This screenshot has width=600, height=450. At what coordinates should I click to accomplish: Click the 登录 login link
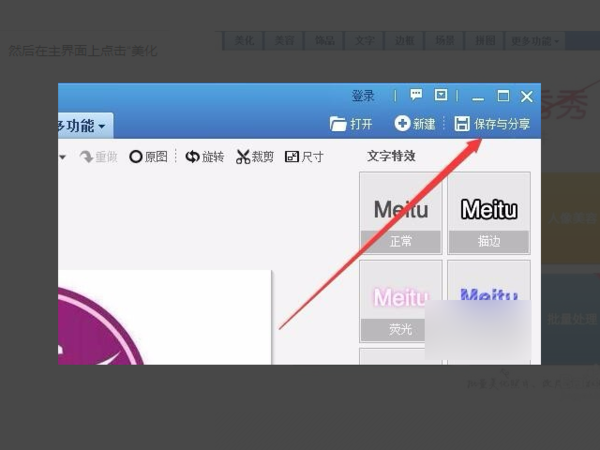tap(363, 96)
